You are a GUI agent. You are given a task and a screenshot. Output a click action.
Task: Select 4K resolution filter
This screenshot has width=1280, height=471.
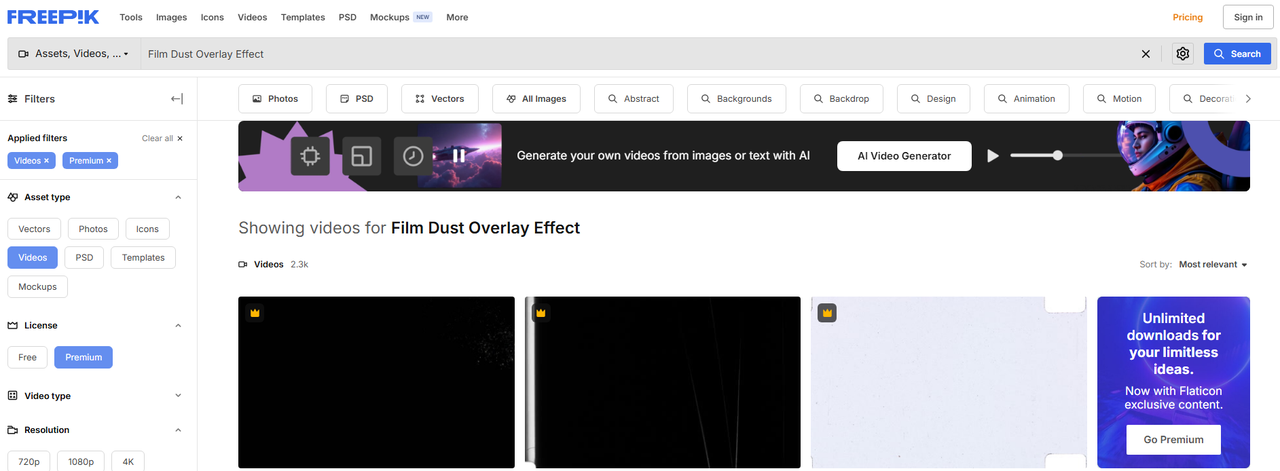pos(128,461)
